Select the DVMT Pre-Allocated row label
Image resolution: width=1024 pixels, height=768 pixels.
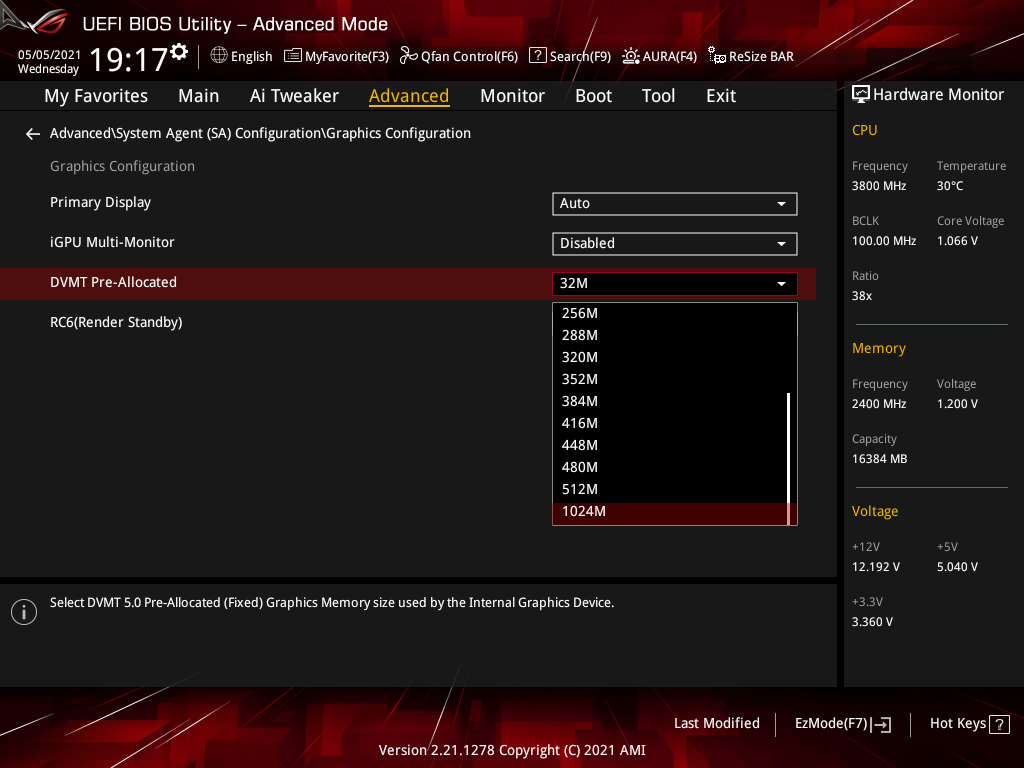(113, 283)
